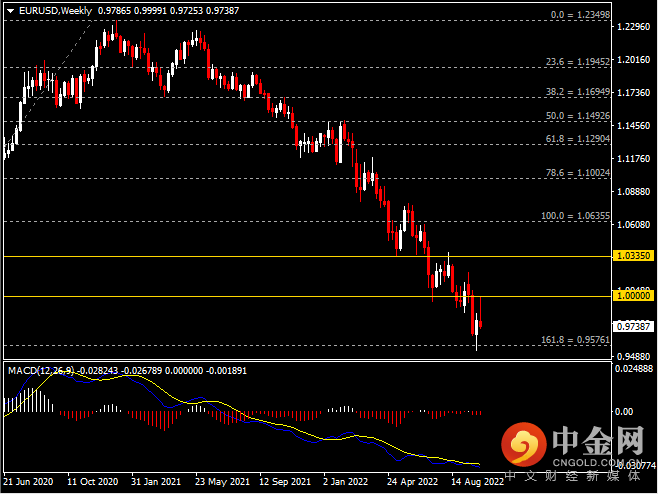
Task: Click the 0.024888 MACD scale value
Action: point(634,369)
